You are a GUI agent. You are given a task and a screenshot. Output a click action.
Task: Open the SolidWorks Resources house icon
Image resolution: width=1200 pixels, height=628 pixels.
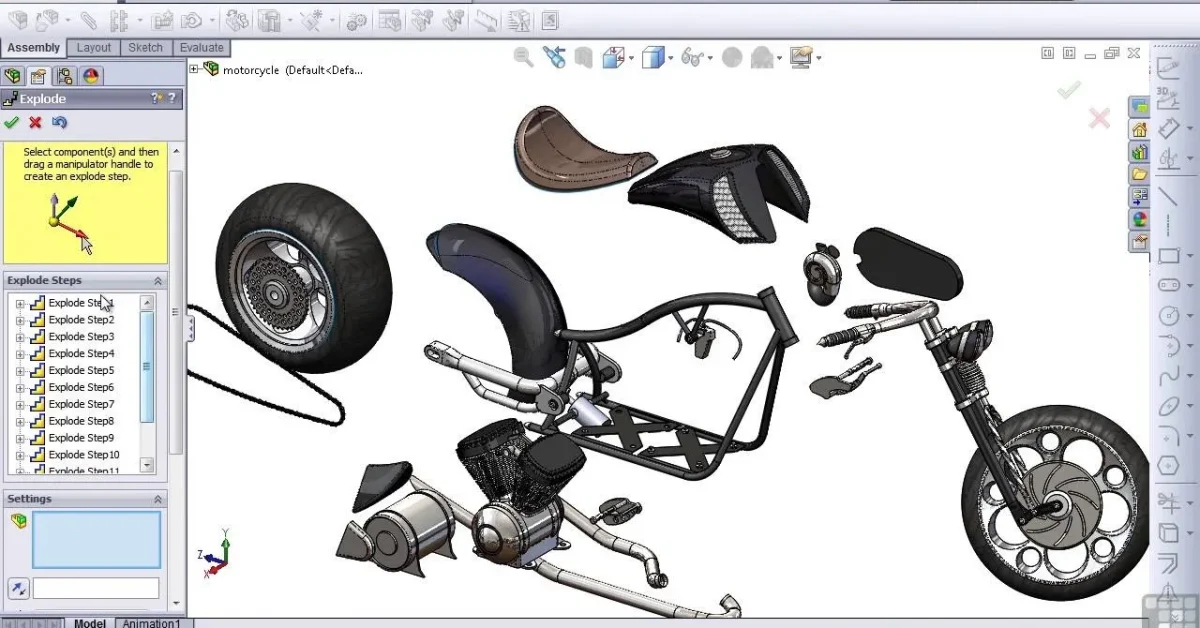[1139, 129]
